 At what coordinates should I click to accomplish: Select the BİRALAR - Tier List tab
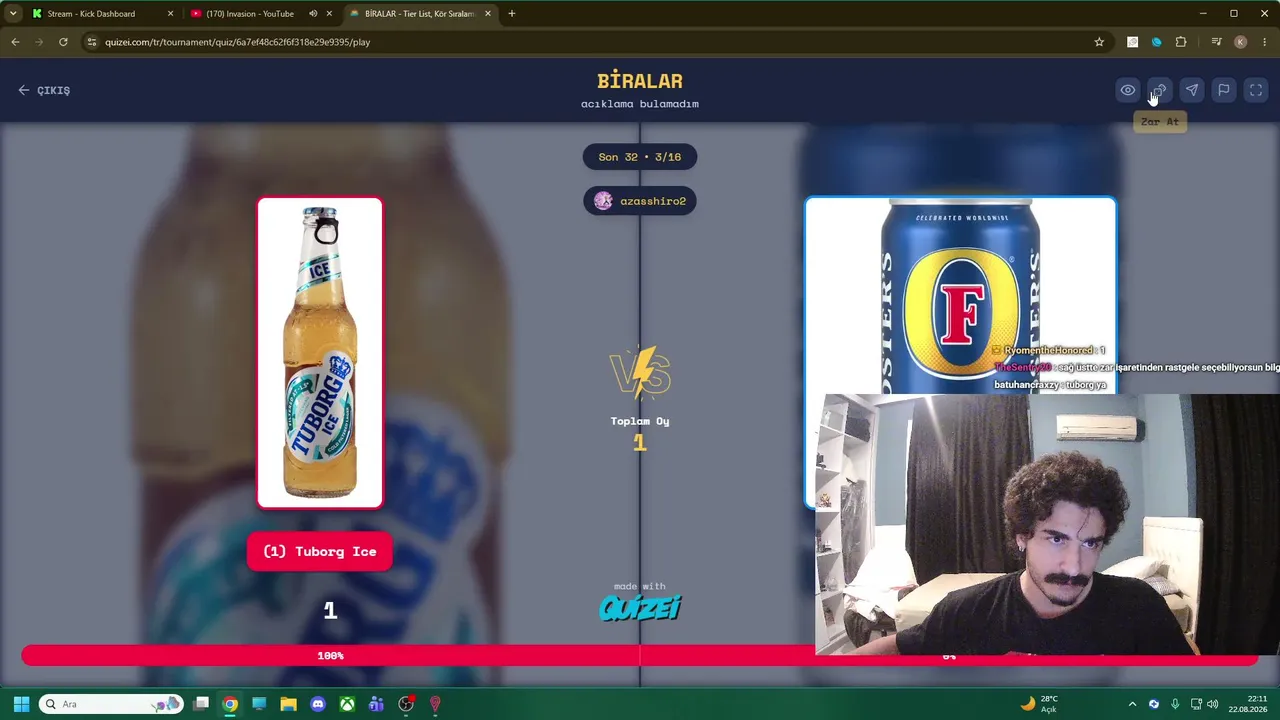(418, 14)
